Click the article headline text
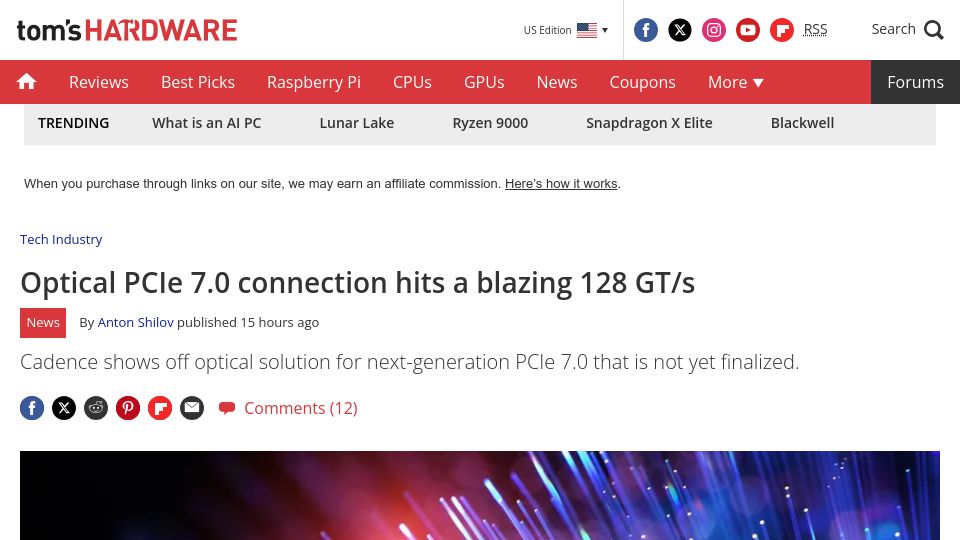 coord(358,283)
